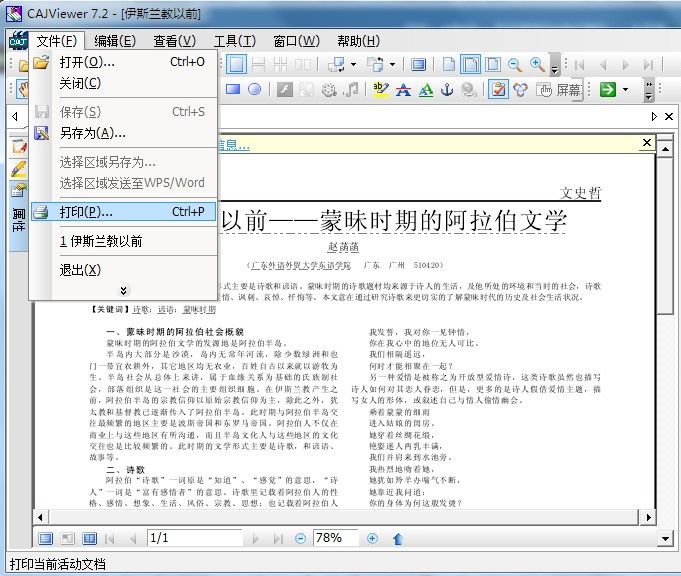Click the tri-circle knot icon
The width and height of the screenshot is (681, 576).
(x=520, y=89)
